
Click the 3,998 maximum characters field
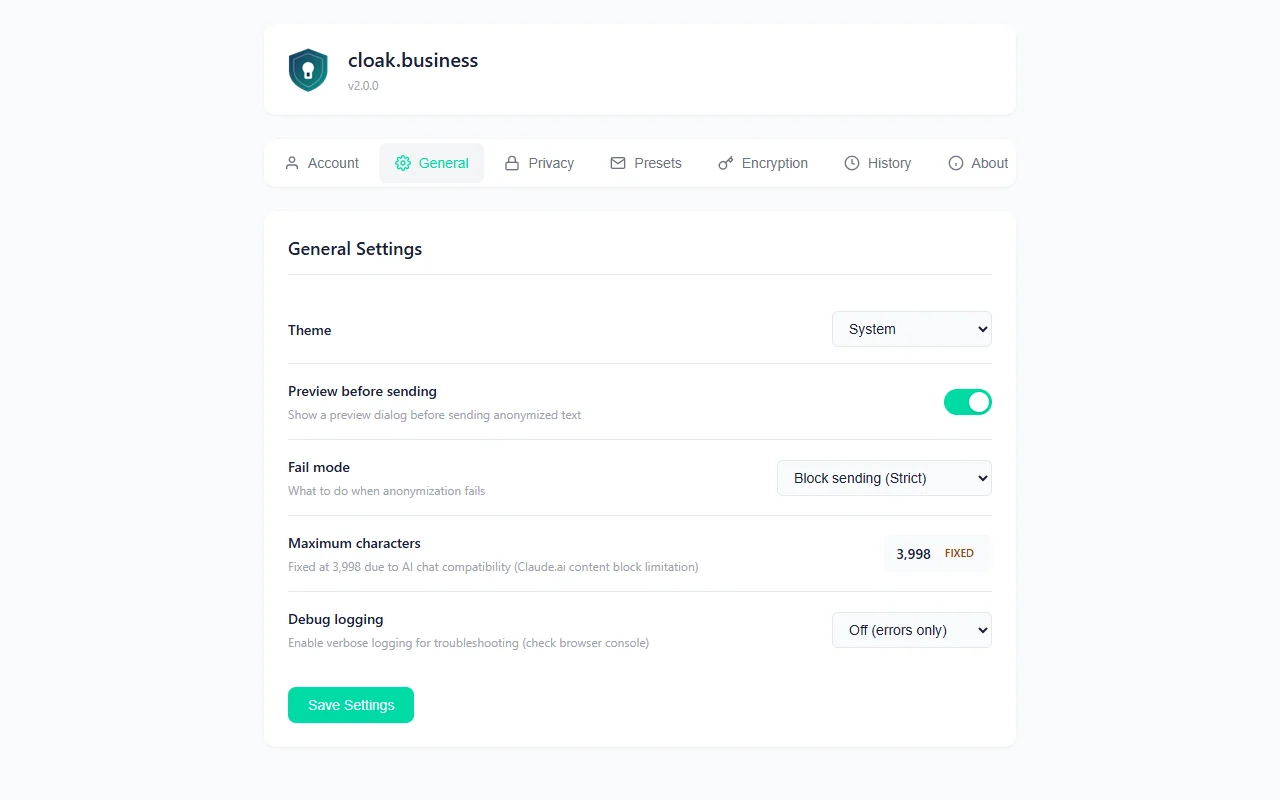[913, 554]
